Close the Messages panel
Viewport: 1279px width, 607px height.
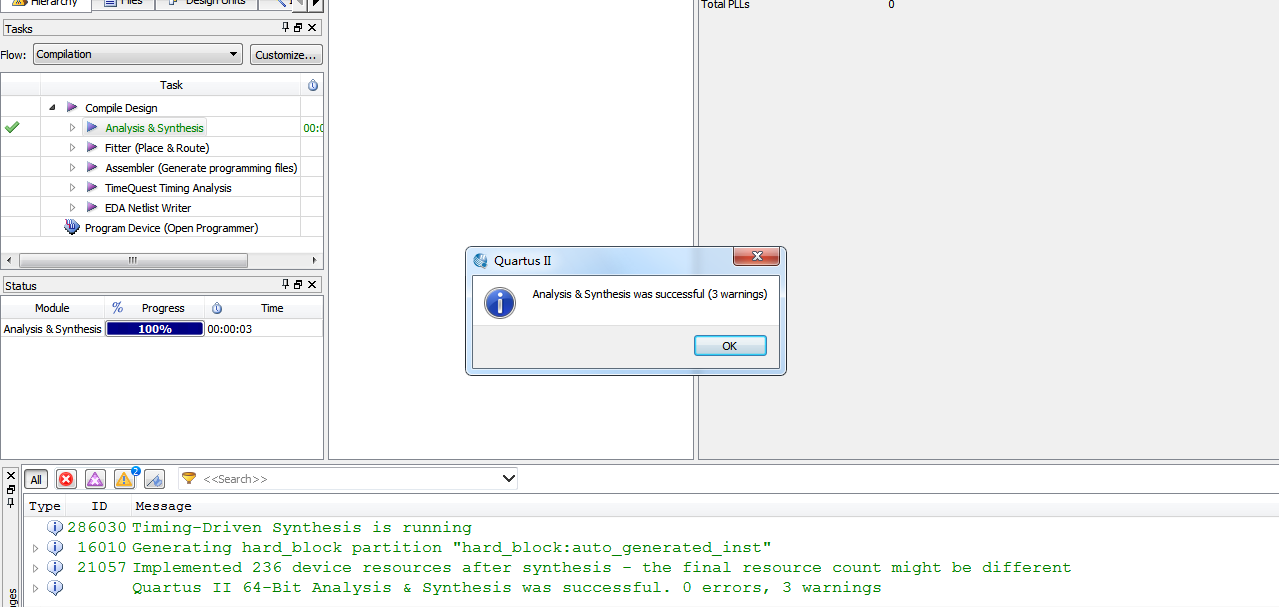[x=11, y=476]
